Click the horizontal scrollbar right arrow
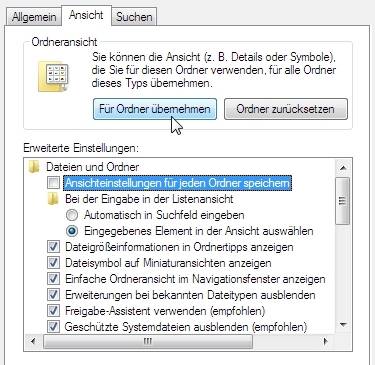 (326, 341)
